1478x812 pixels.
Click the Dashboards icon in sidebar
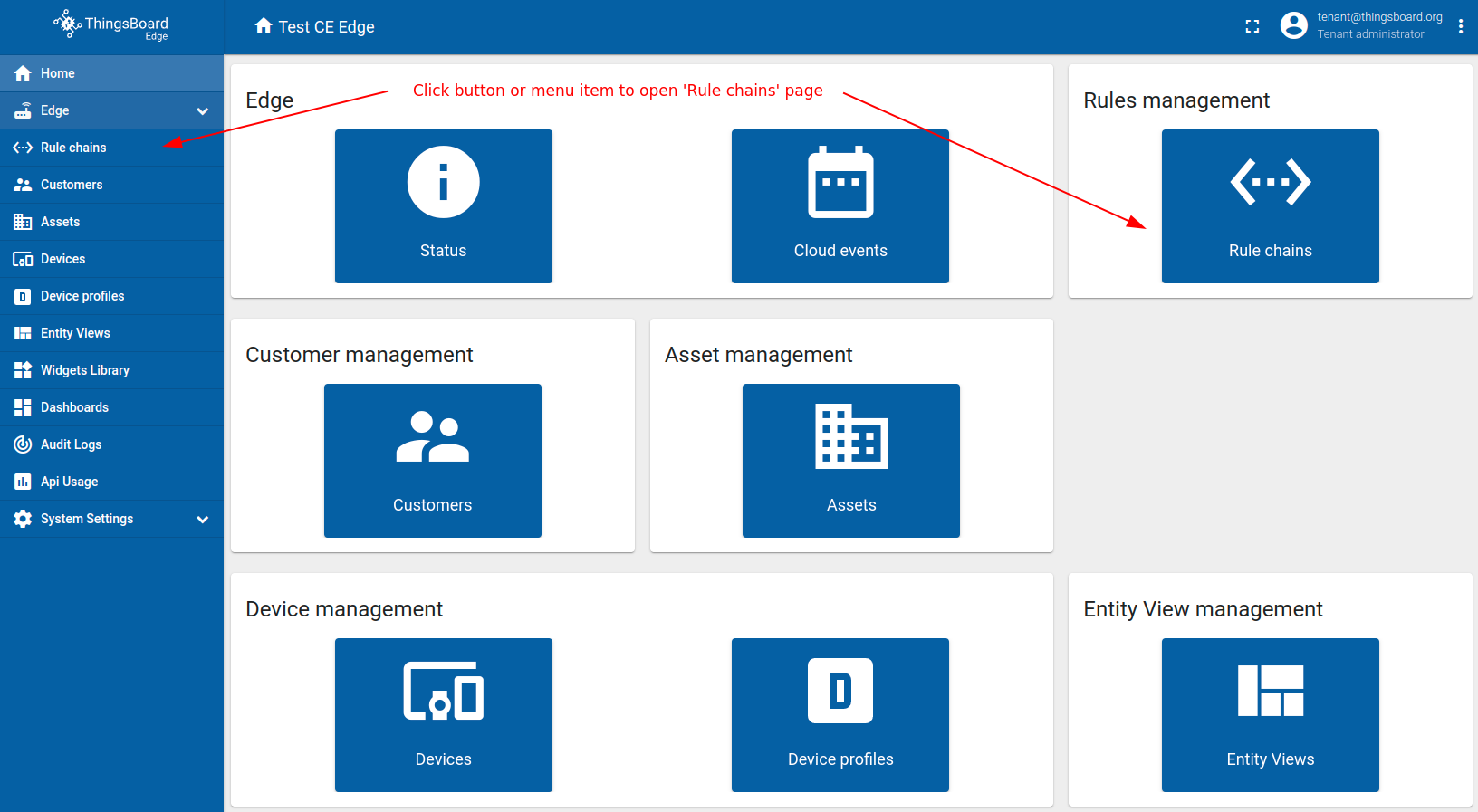[x=23, y=407]
